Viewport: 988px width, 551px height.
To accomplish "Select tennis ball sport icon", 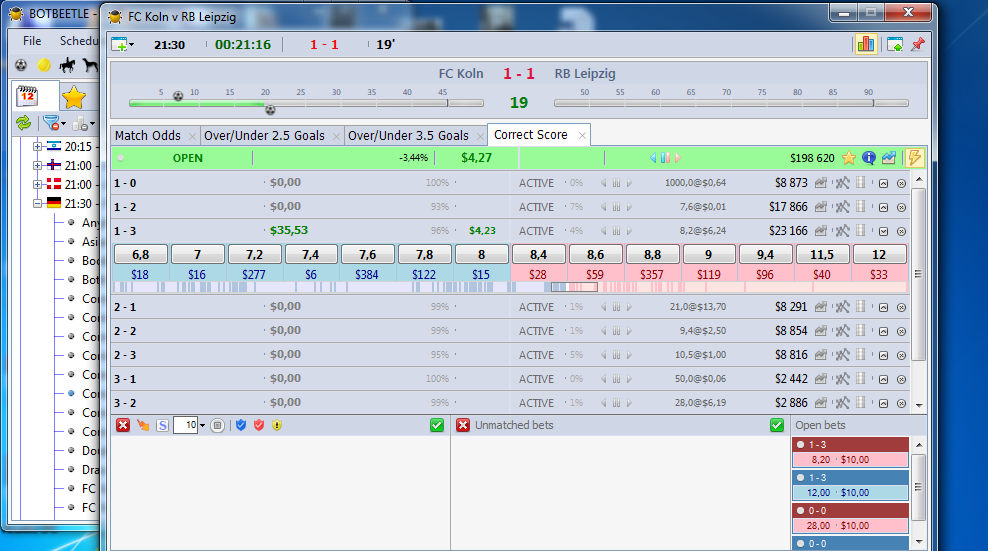I will point(44,65).
